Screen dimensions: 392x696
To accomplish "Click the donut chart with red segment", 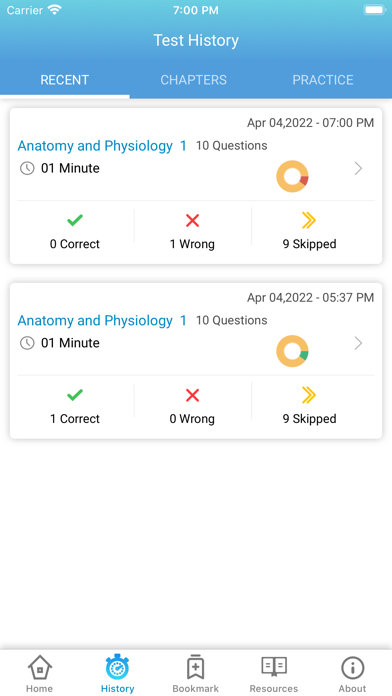I will pos(292,176).
